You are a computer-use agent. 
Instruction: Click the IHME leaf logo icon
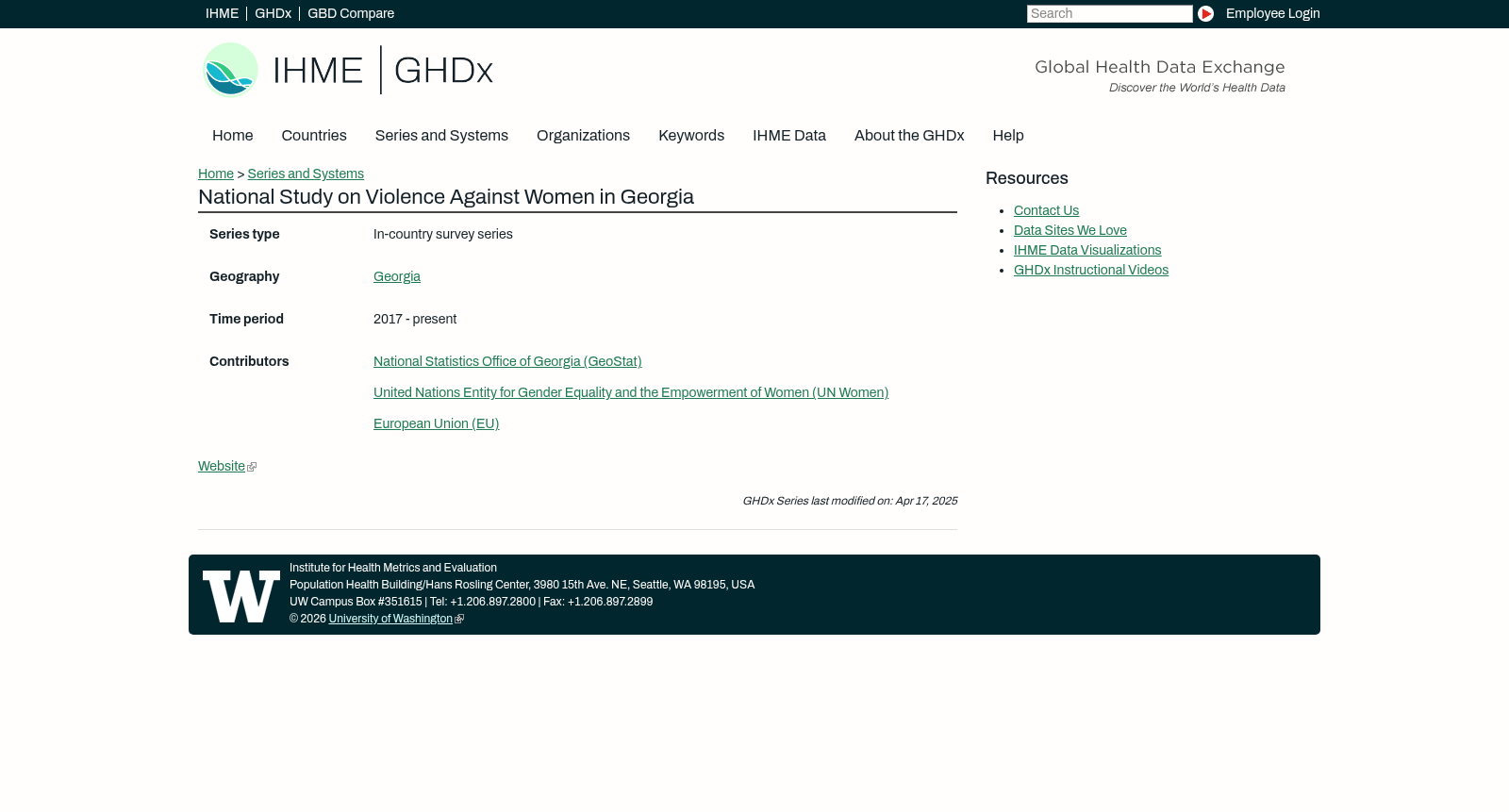(x=230, y=70)
